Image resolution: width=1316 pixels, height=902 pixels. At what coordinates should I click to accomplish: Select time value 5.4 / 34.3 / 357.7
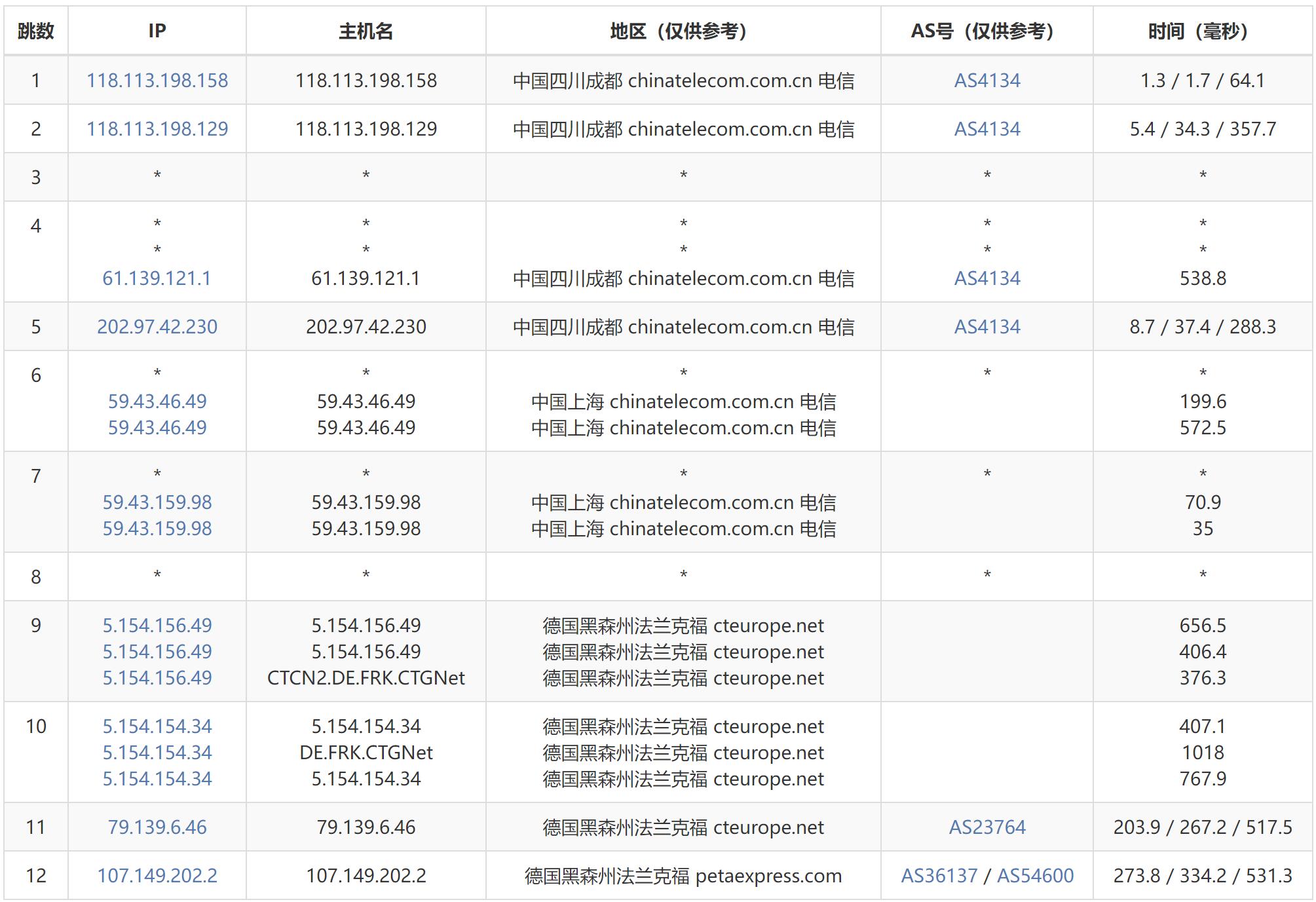1203,129
